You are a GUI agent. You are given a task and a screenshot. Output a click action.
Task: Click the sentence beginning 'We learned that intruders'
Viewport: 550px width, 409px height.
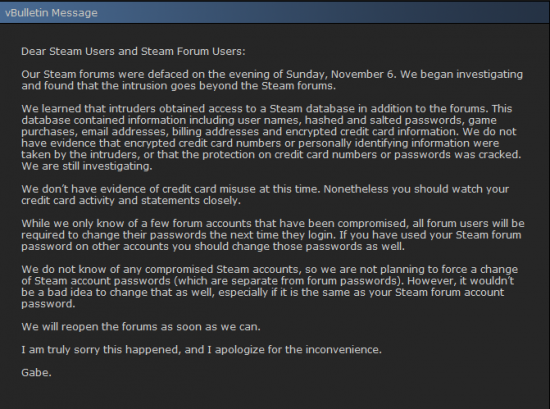coord(255,109)
